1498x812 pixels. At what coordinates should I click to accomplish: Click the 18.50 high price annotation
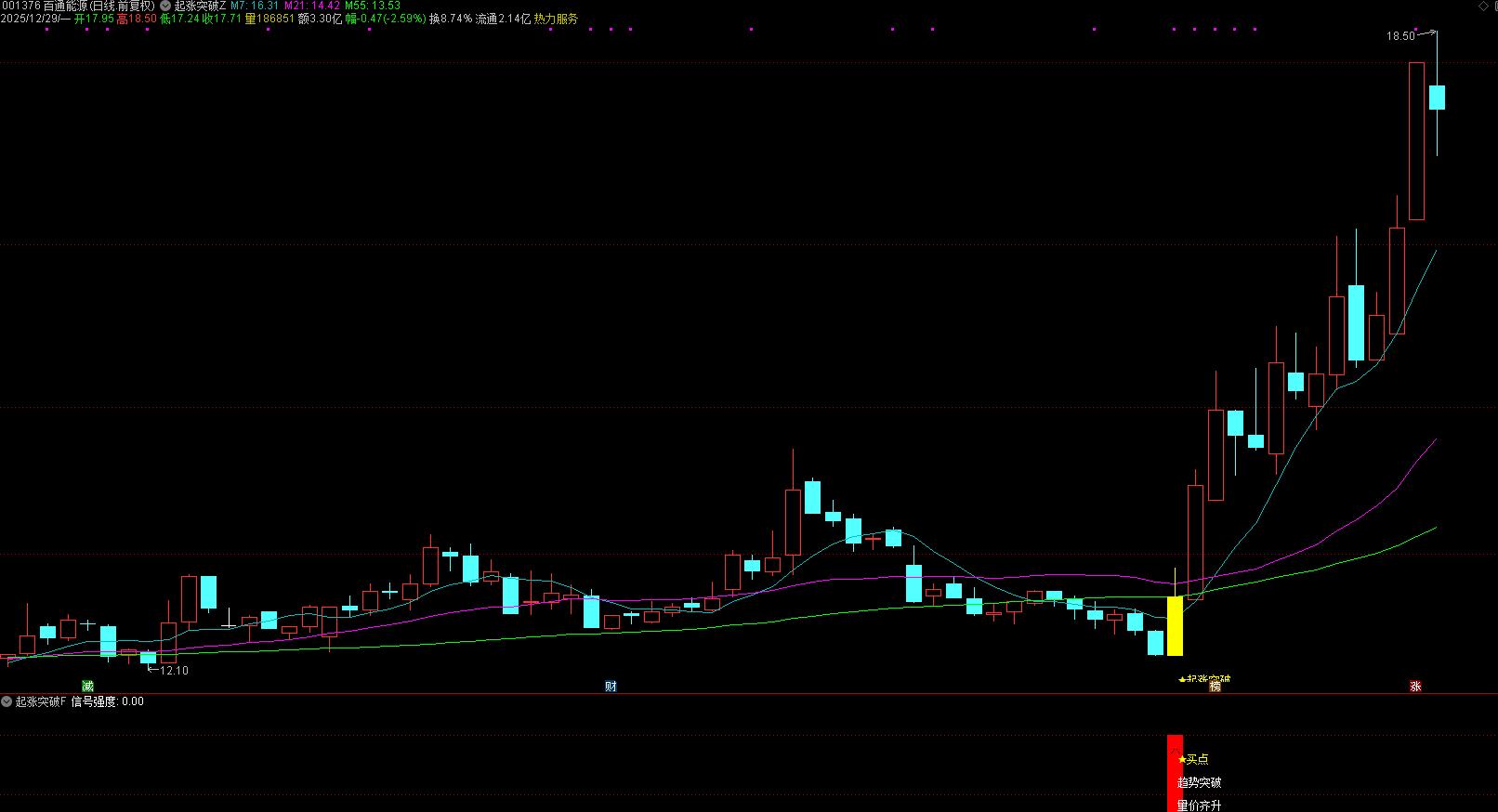[x=1400, y=36]
